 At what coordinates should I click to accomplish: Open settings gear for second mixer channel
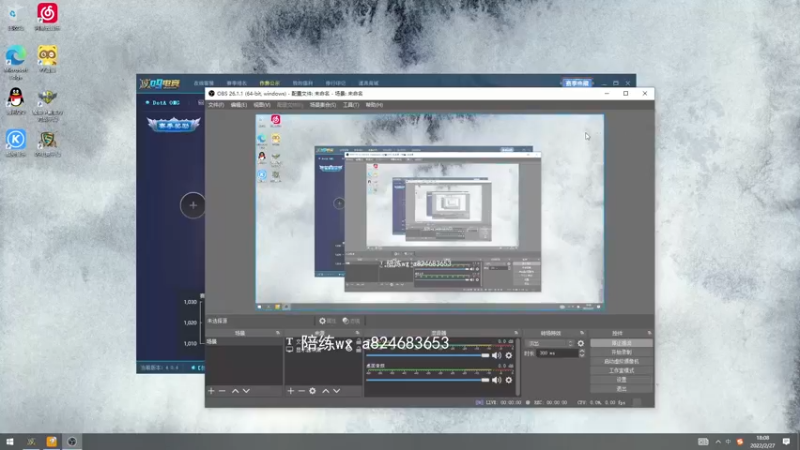[x=509, y=380]
